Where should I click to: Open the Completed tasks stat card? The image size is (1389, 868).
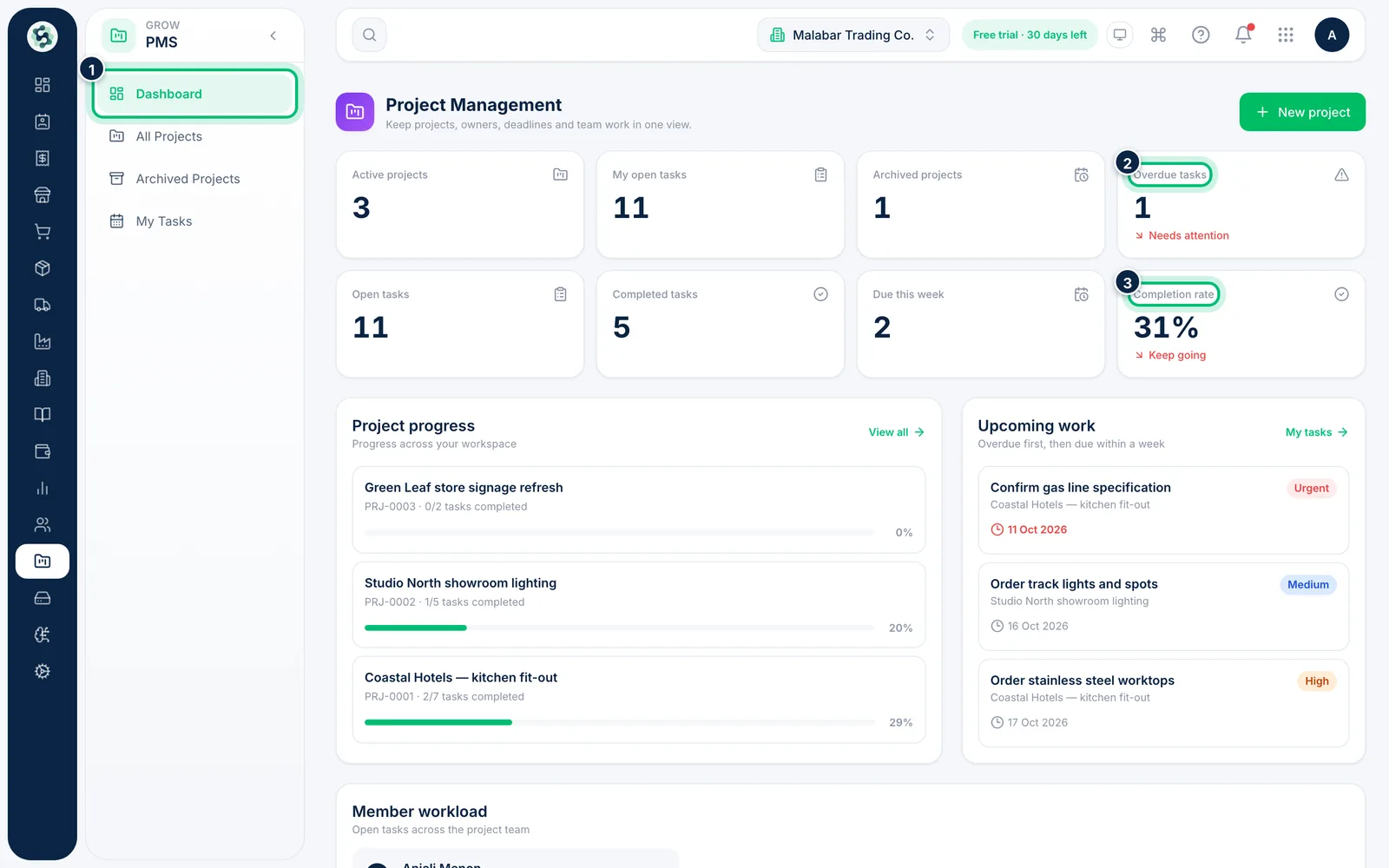(x=721, y=325)
